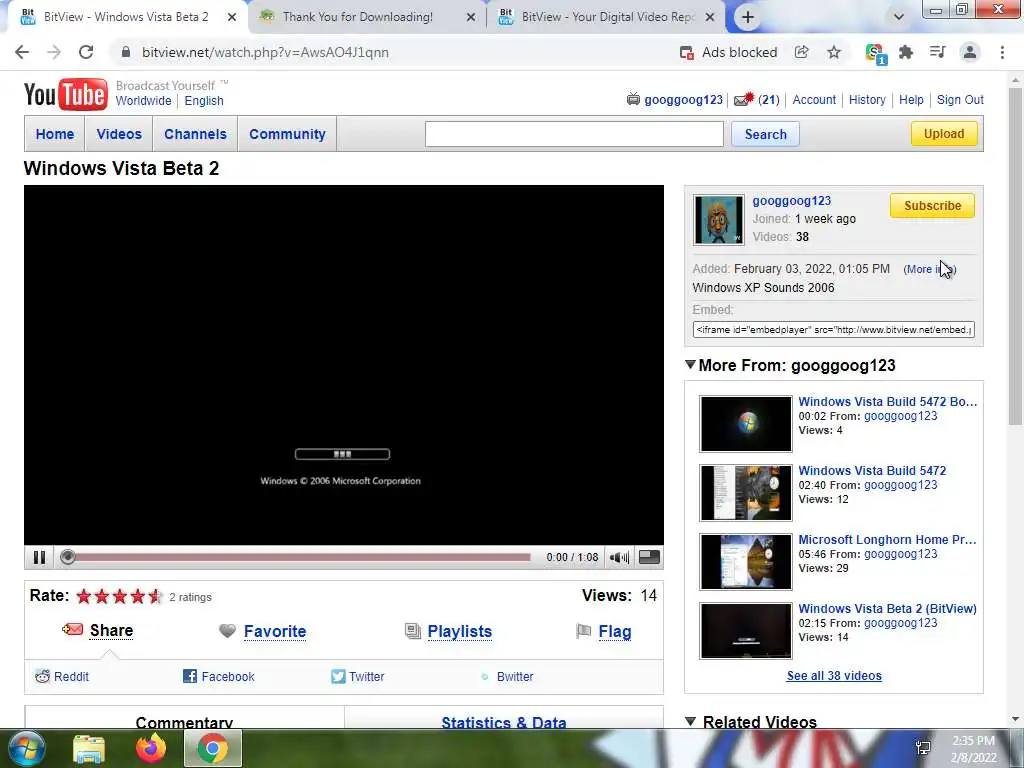This screenshot has width=1024, height=768.
Task: Subscribe to googgoog123
Action: (932, 206)
